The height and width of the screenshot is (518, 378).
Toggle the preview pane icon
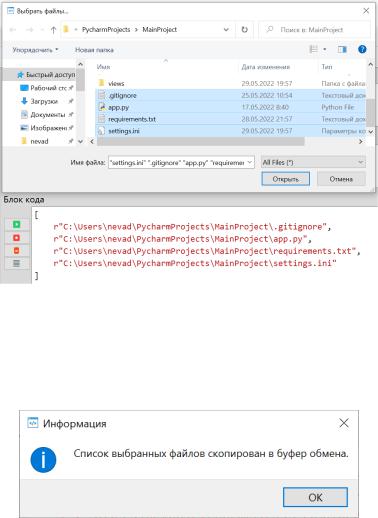tap(342, 50)
